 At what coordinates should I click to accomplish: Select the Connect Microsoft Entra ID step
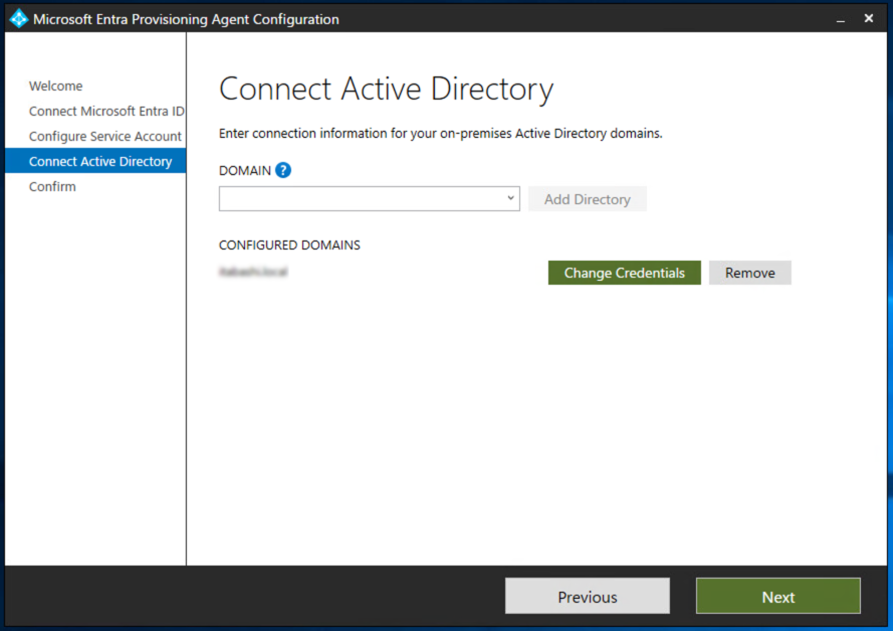[x=106, y=111]
